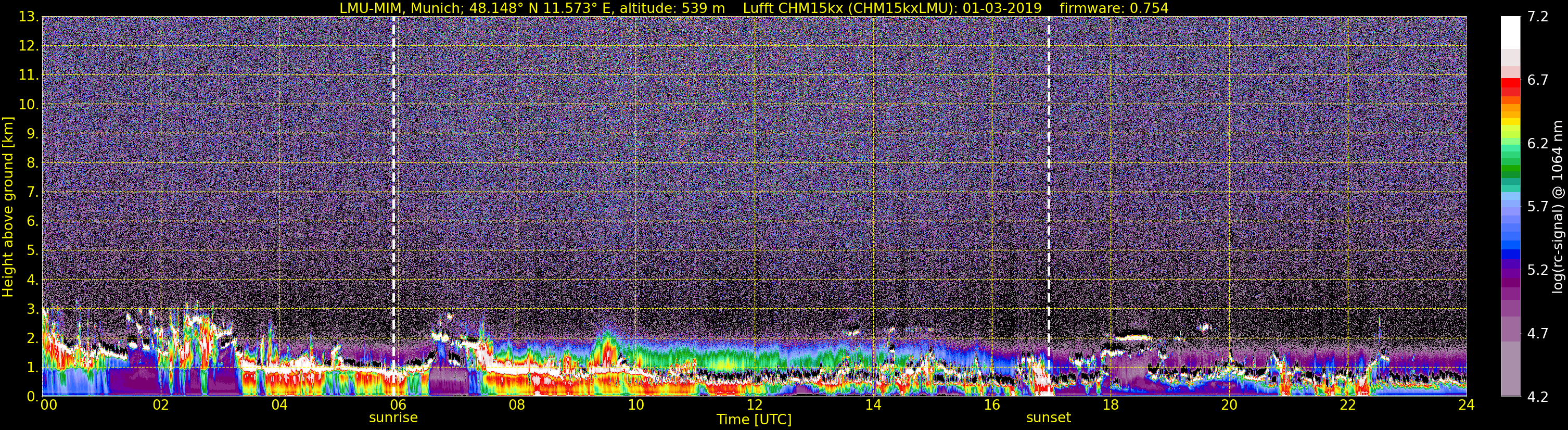Pick the red segment of the colorbar
The height and width of the screenshot is (430, 1568).
[1510, 83]
